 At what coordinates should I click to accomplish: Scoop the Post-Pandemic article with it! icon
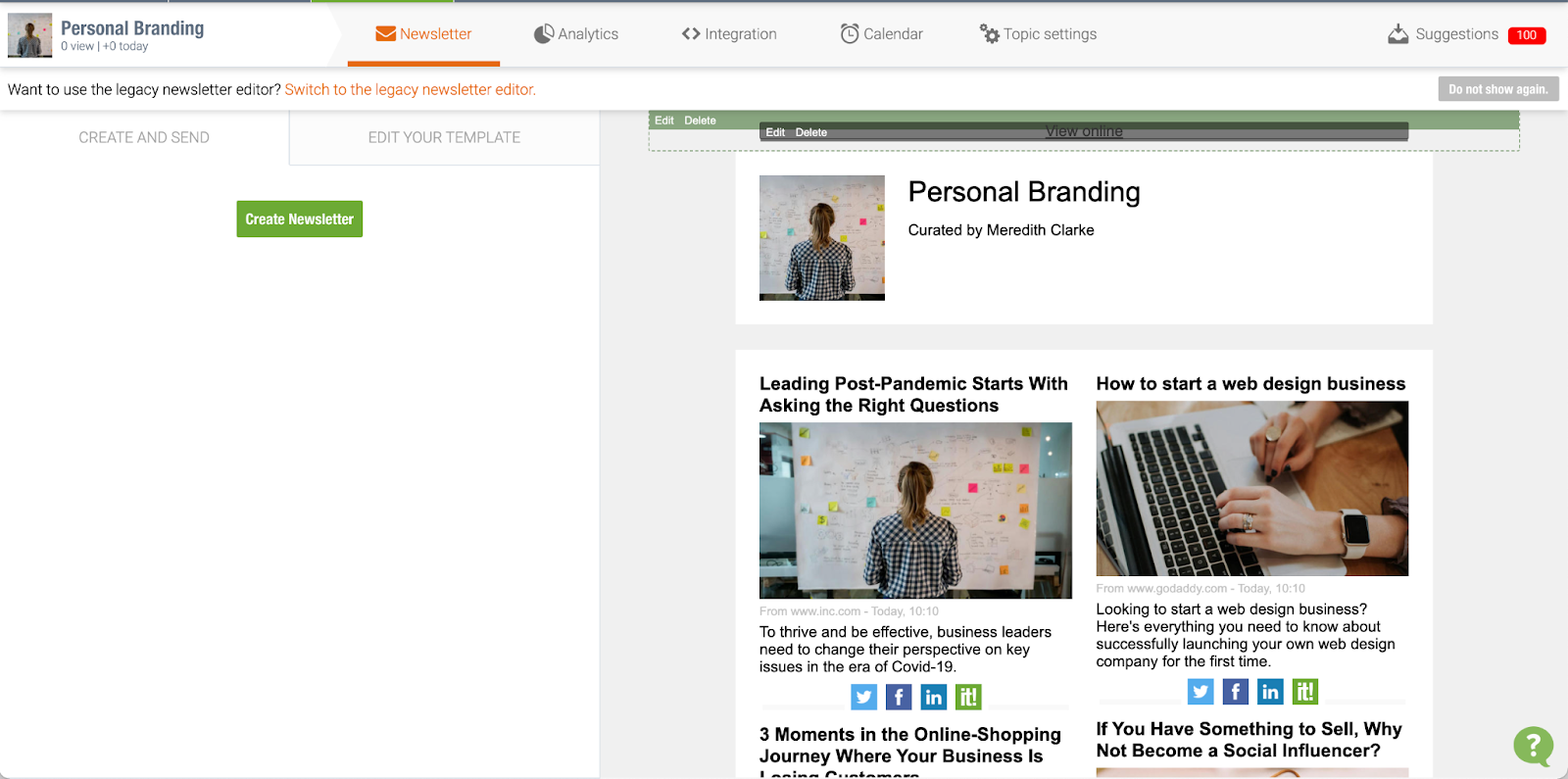968,697
